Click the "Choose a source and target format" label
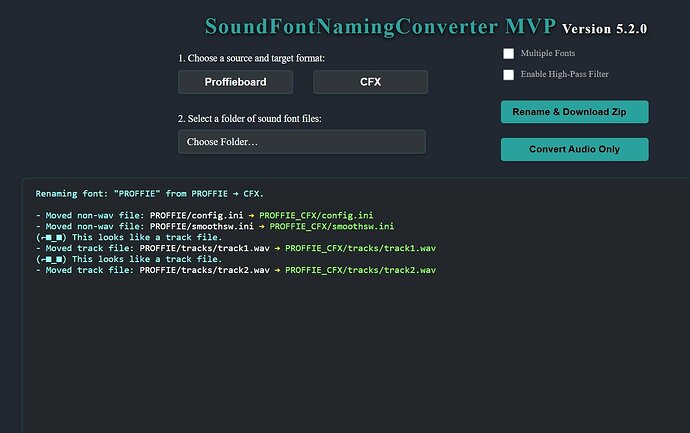The image size is (690, 433). tap(251, 58)
